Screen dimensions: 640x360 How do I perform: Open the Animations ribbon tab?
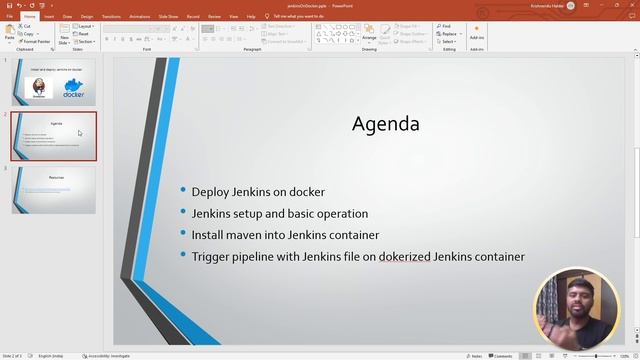click(x=140, y=17)
